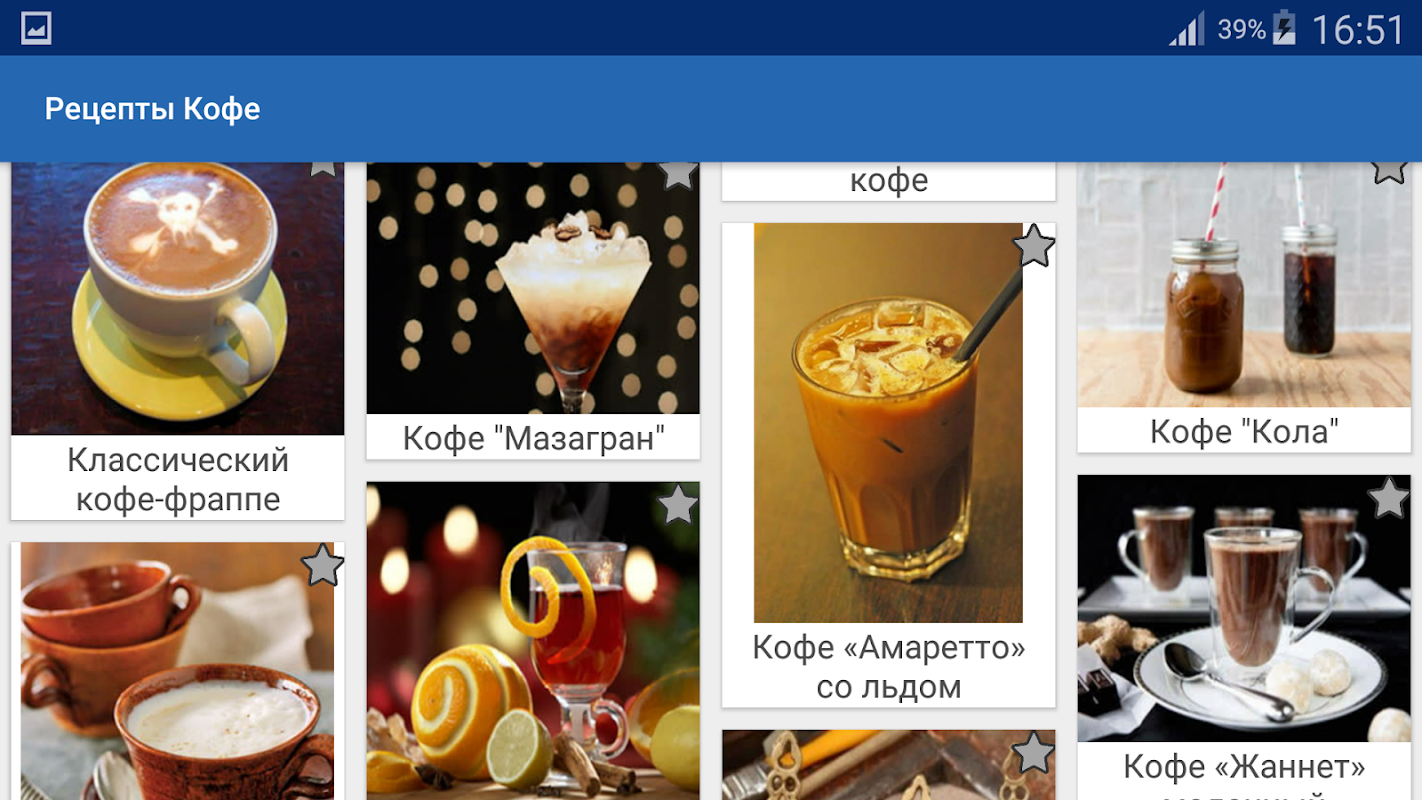
Task: Open the iced Amaretto coffee glass image
Action: click(x=888, y=423)
